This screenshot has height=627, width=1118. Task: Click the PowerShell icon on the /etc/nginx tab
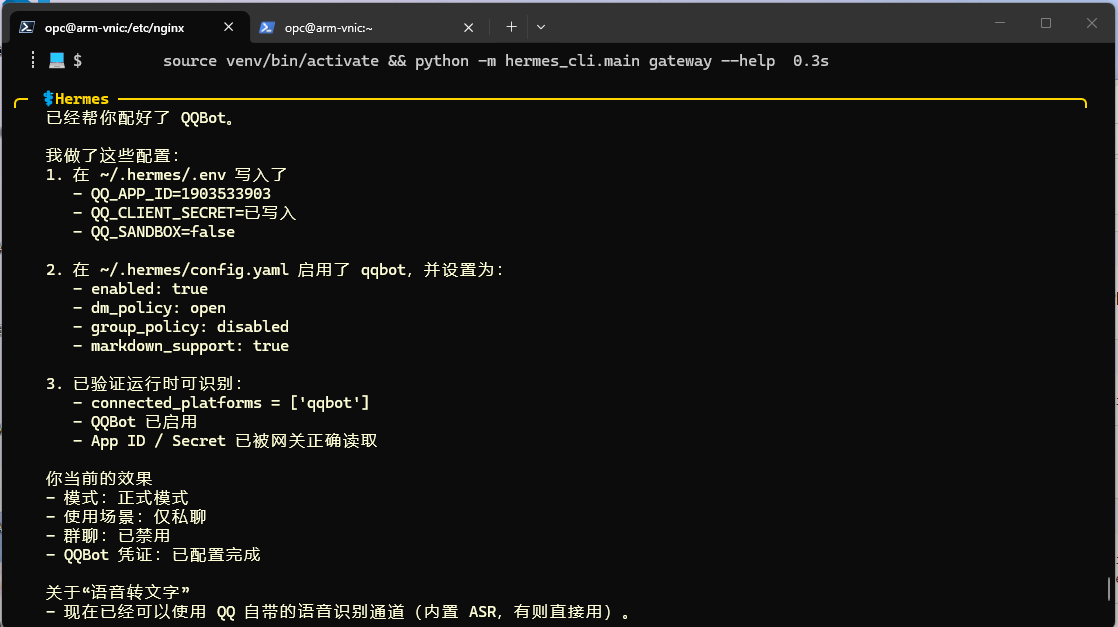point(25,27)
